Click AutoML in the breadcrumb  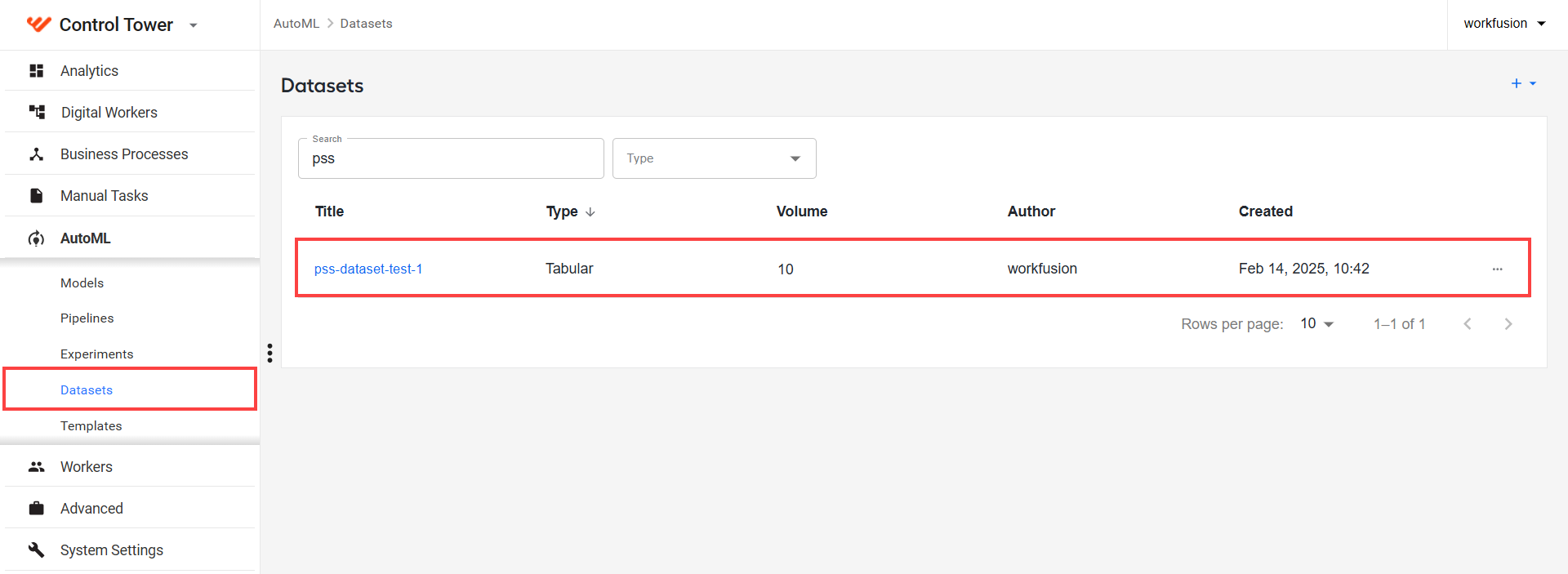point(296,24)
